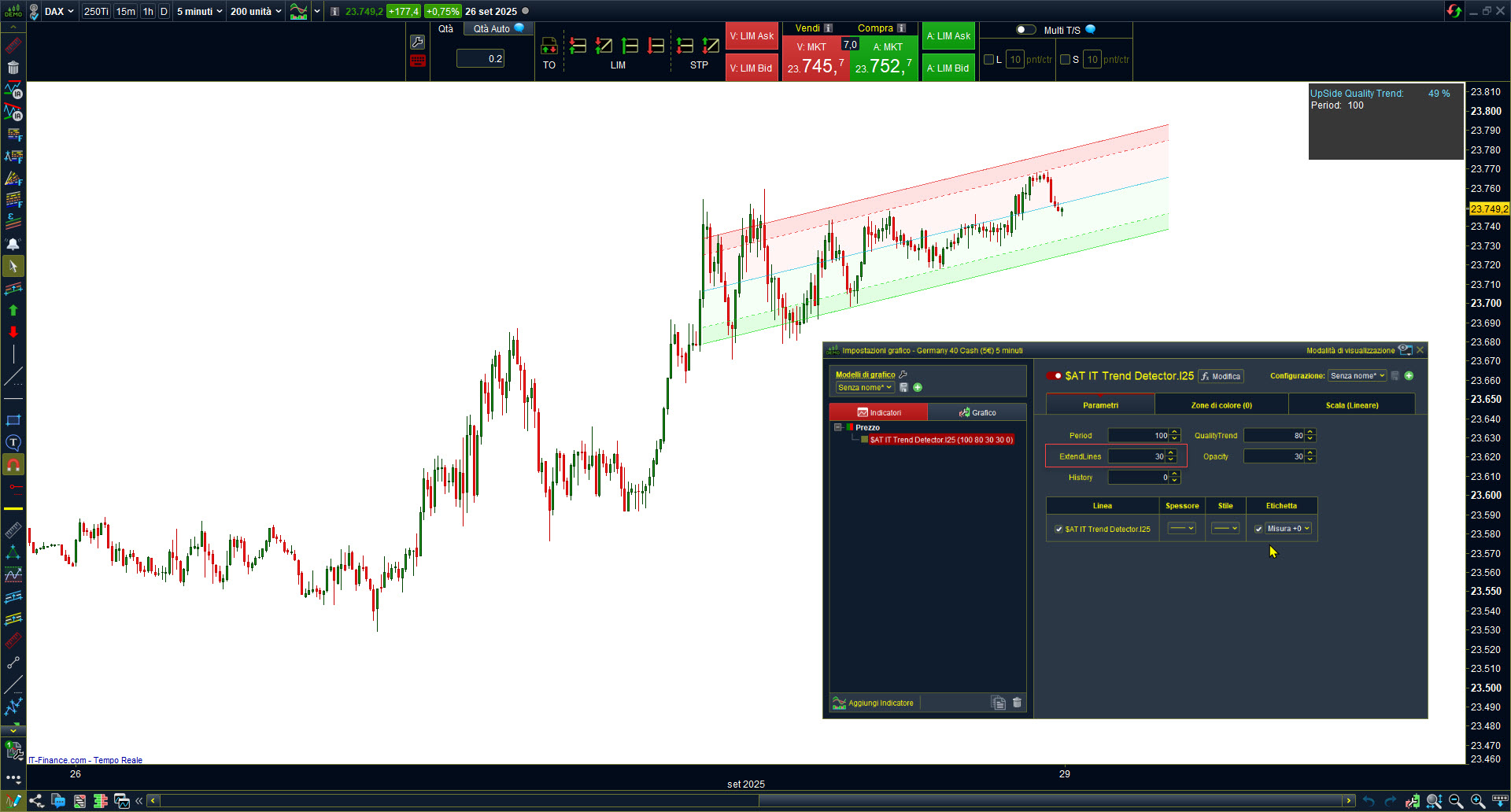Open the wrench settings icon beside Qtà
Screen dimensions: 1511x812
tap(418, 42)
